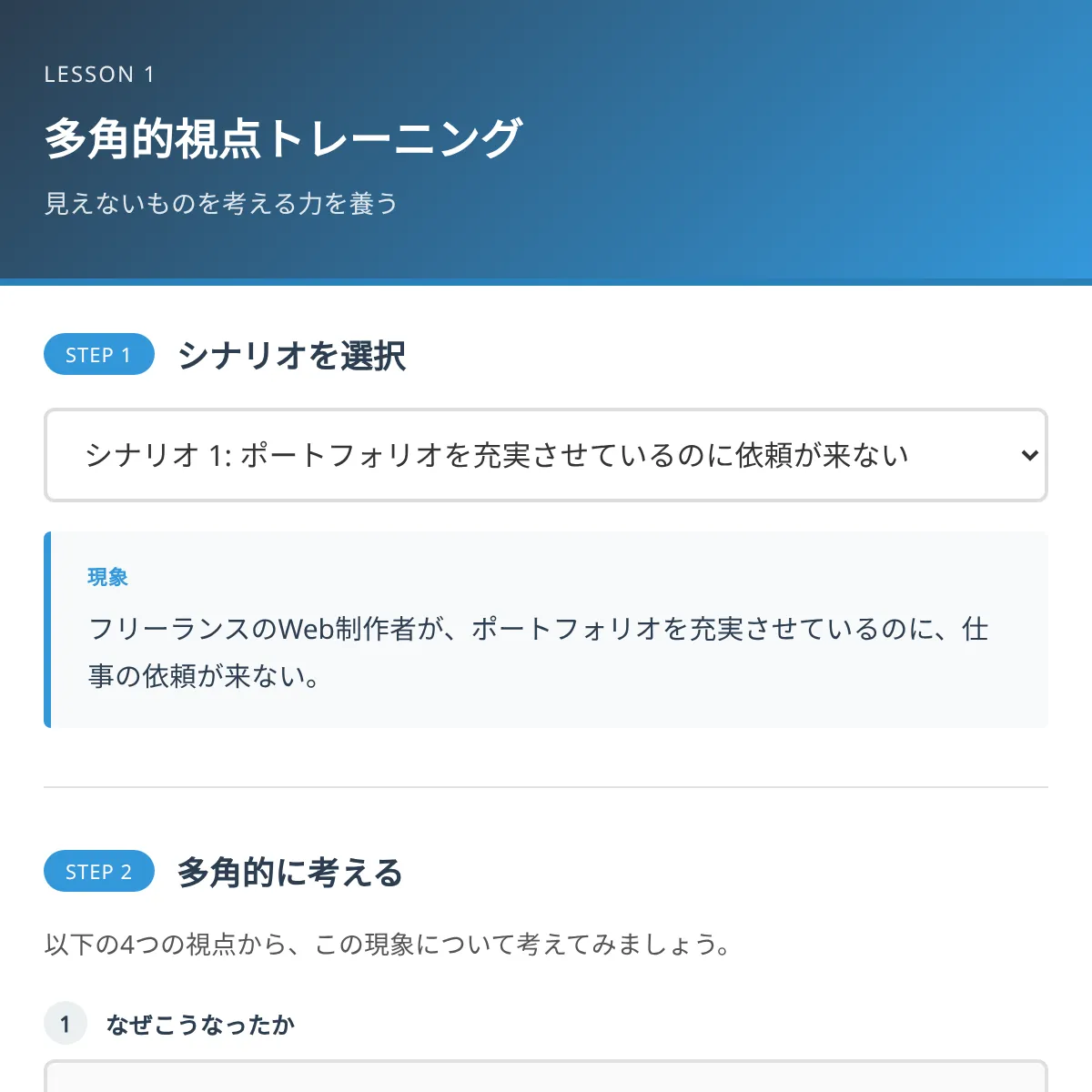Viewport: 1092px width, 1092px height.
Task: Click the STEP 2 badge
Action: (x=98, y=872)
